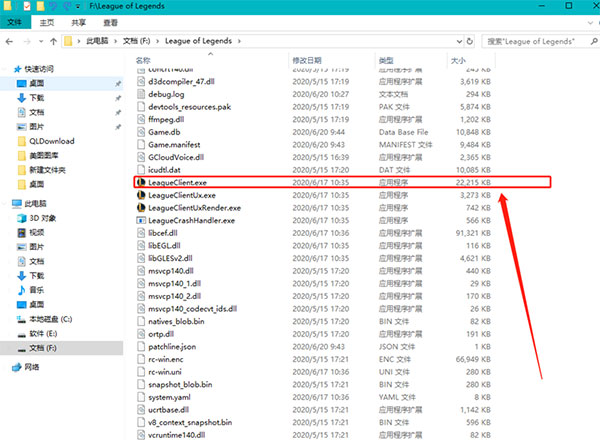Click the libcef.dll file icon
The height and width of the screenshot is (440, 600).
(x=141, y=233)
